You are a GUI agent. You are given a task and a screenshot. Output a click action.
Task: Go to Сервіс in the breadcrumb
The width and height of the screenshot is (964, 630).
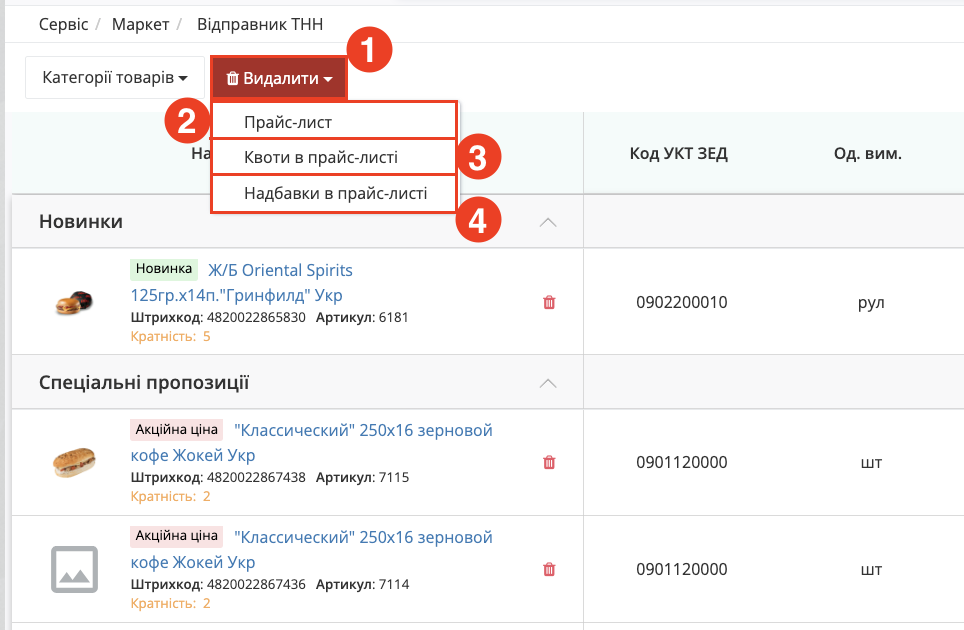pos(63,24)
